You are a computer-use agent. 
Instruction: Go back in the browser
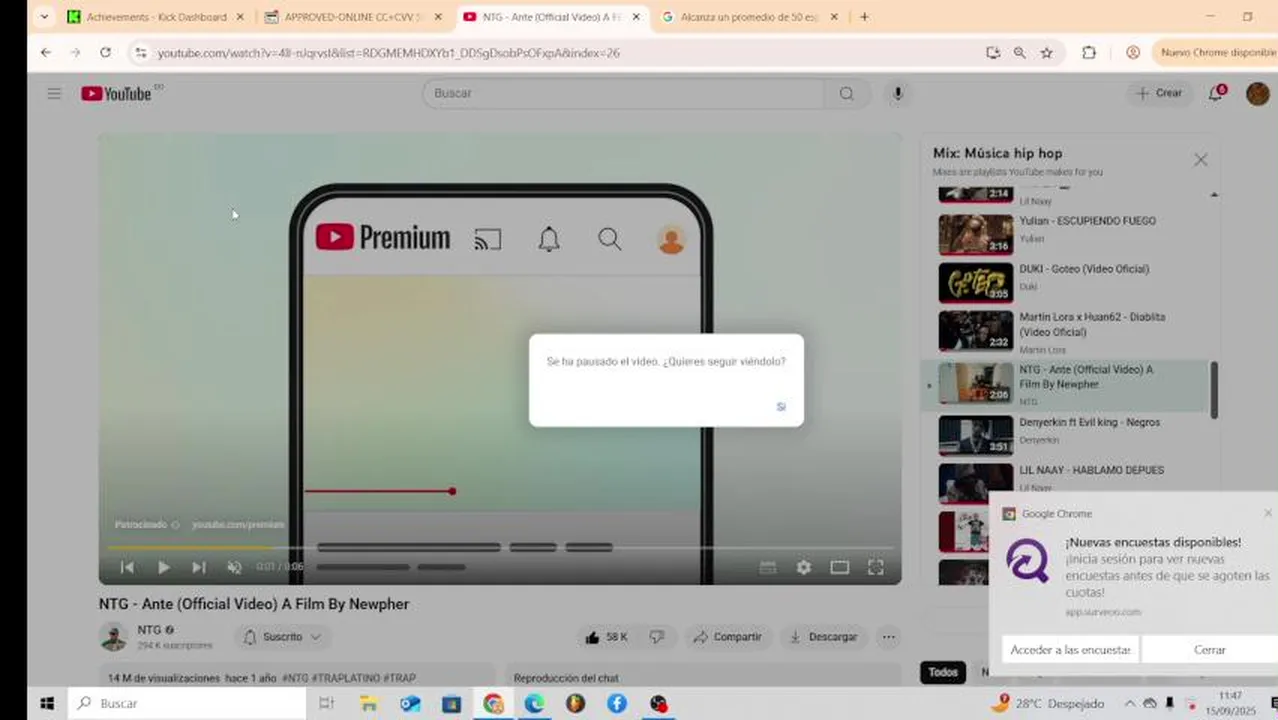(x=45, y=53)
